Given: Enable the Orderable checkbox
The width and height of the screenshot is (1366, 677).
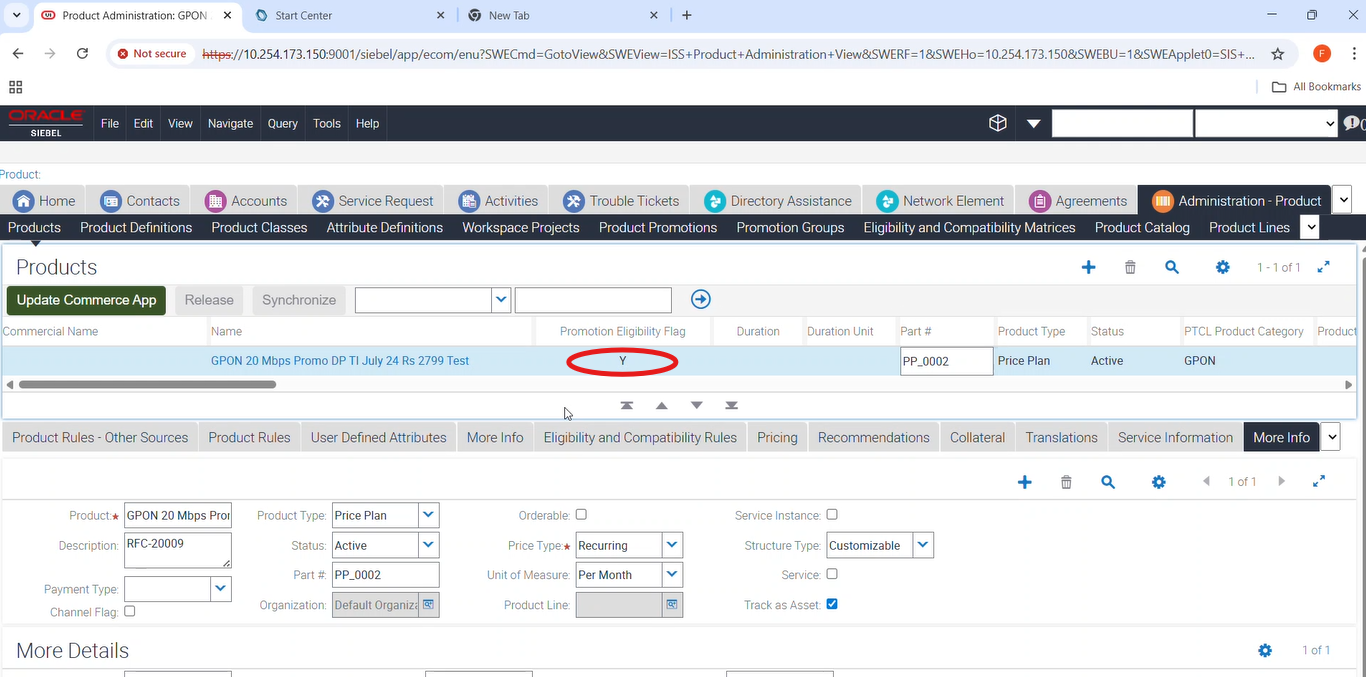Looking at the screenshot, I should pyautogui.click(x=581, y=514).
